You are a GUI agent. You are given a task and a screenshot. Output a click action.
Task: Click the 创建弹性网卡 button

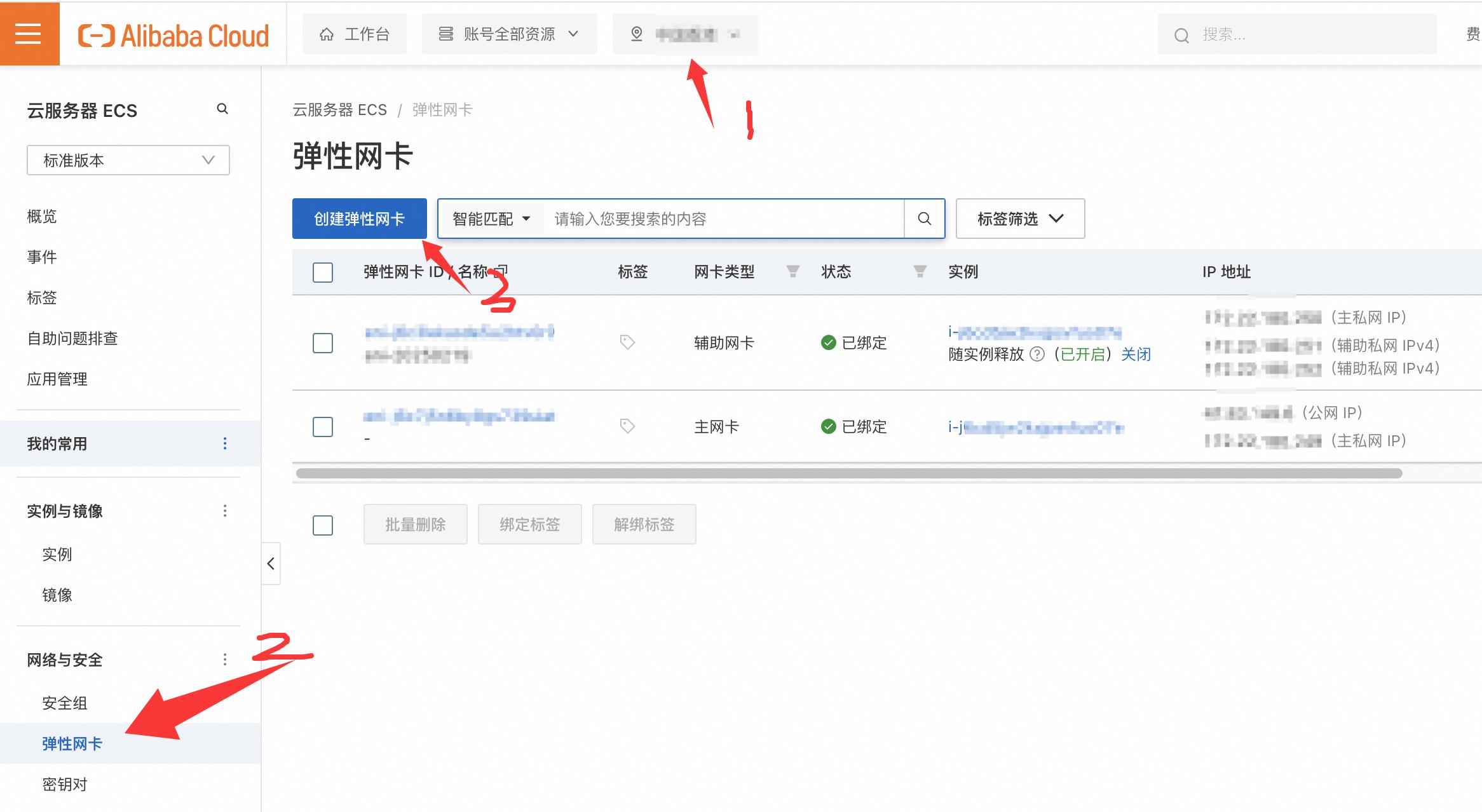tap(359, 219)
